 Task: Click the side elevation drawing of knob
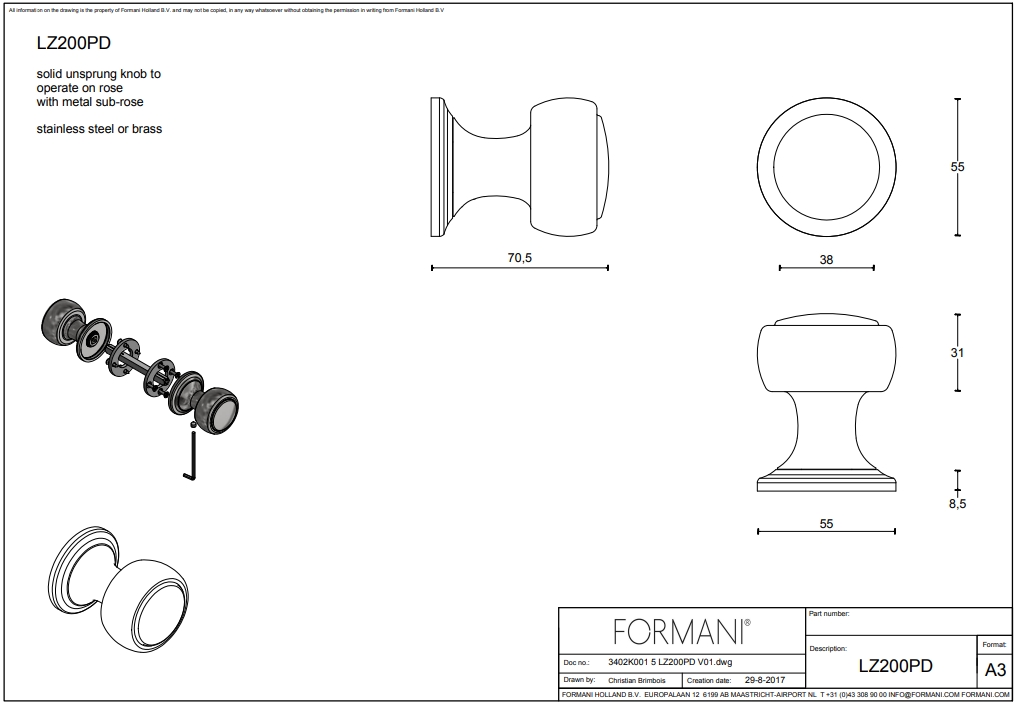[x=520, y=167]
